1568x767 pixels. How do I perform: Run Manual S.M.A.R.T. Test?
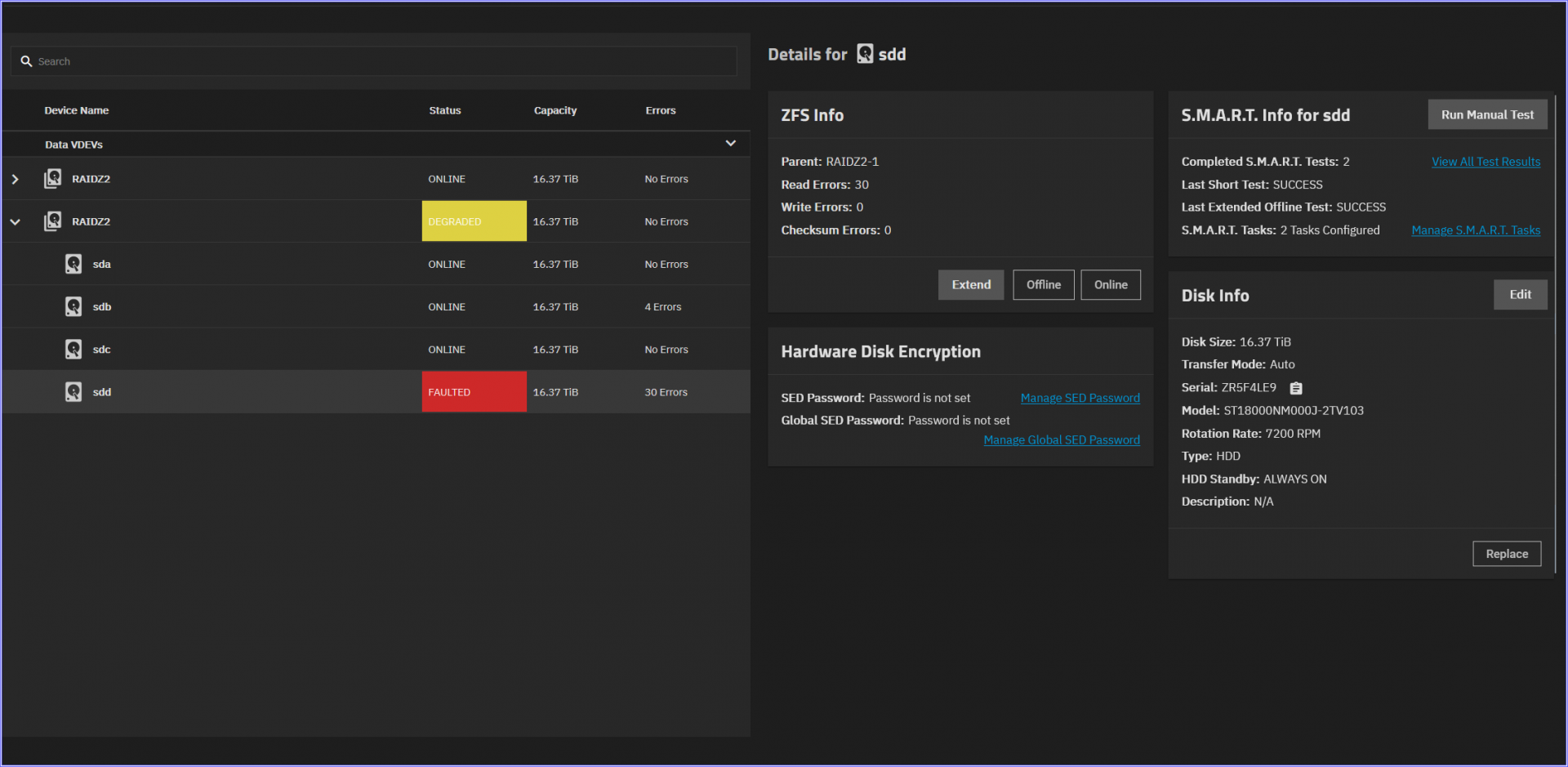pos(1487,114)
